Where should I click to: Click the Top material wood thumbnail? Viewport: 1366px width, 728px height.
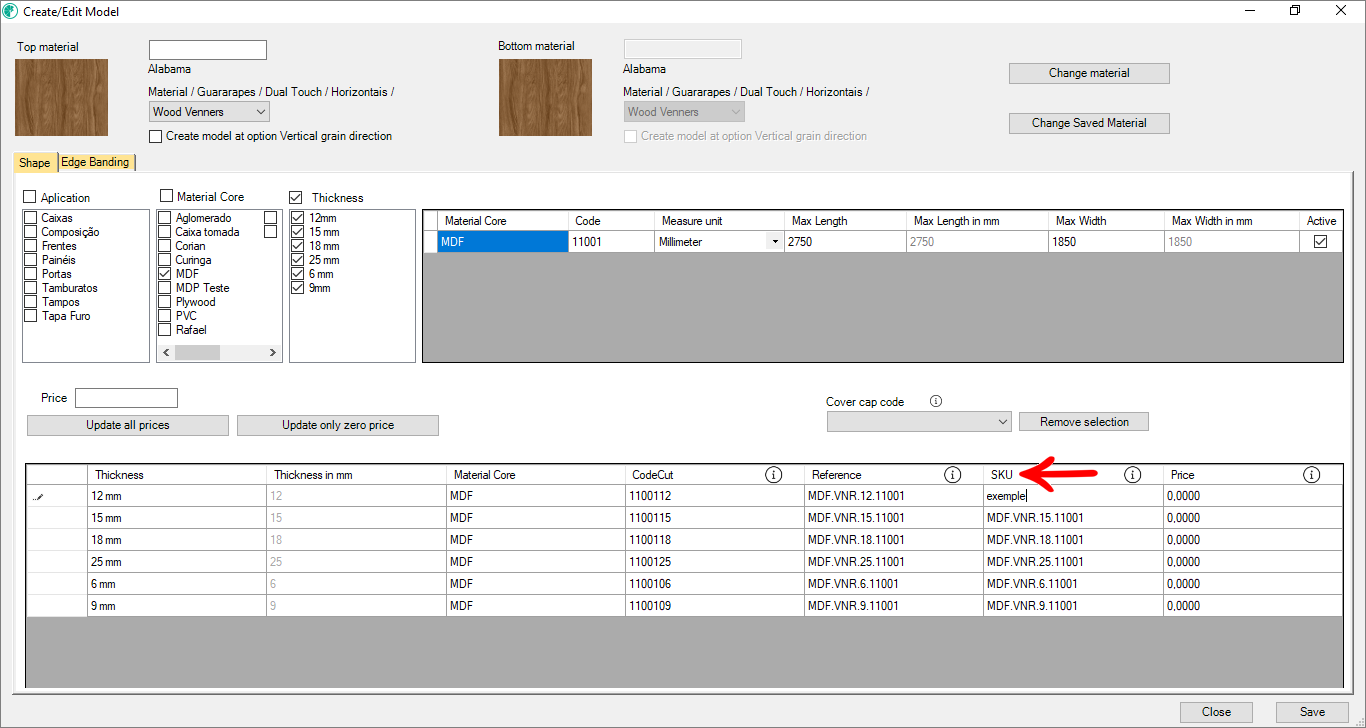click(61, 97)
